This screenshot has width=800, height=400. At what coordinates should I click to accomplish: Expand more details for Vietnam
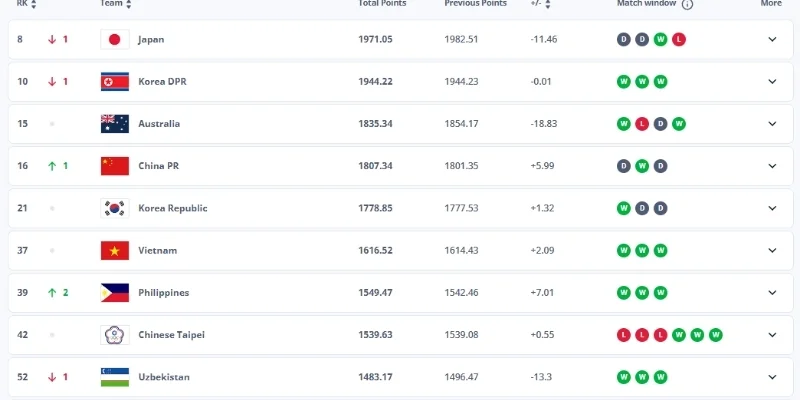[x=771, y=250]
